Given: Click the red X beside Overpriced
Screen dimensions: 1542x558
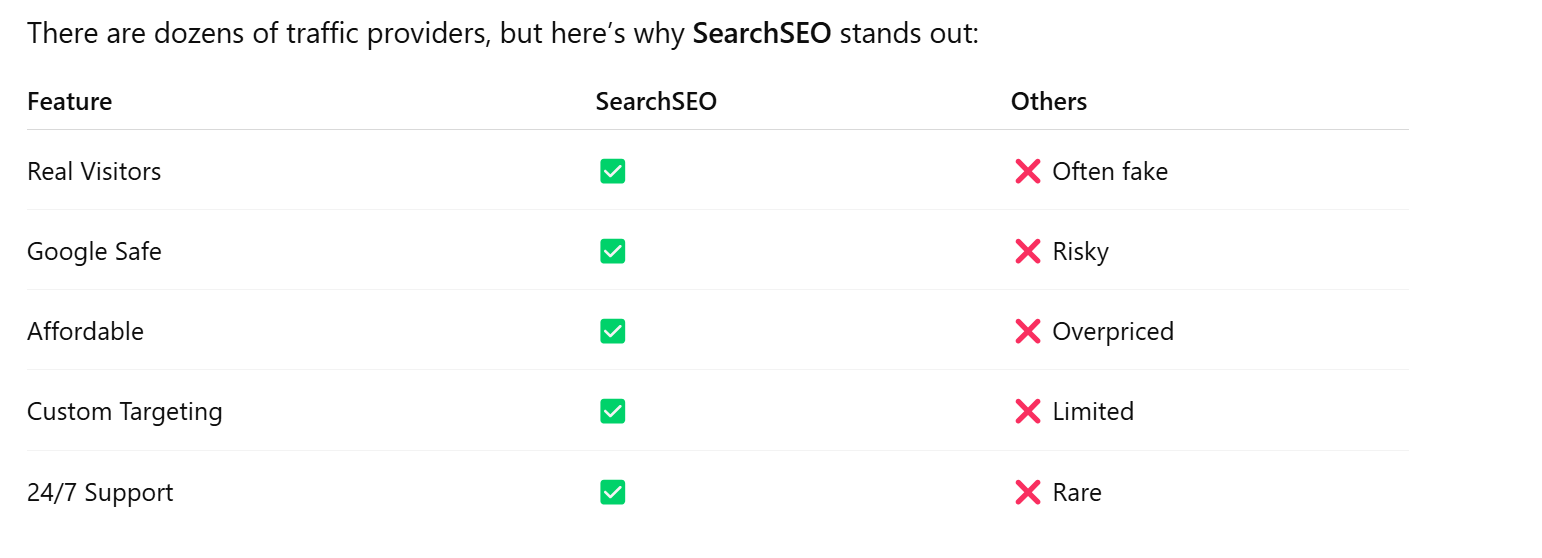Looking at the screenshot, I should (x=1028, y=331).
